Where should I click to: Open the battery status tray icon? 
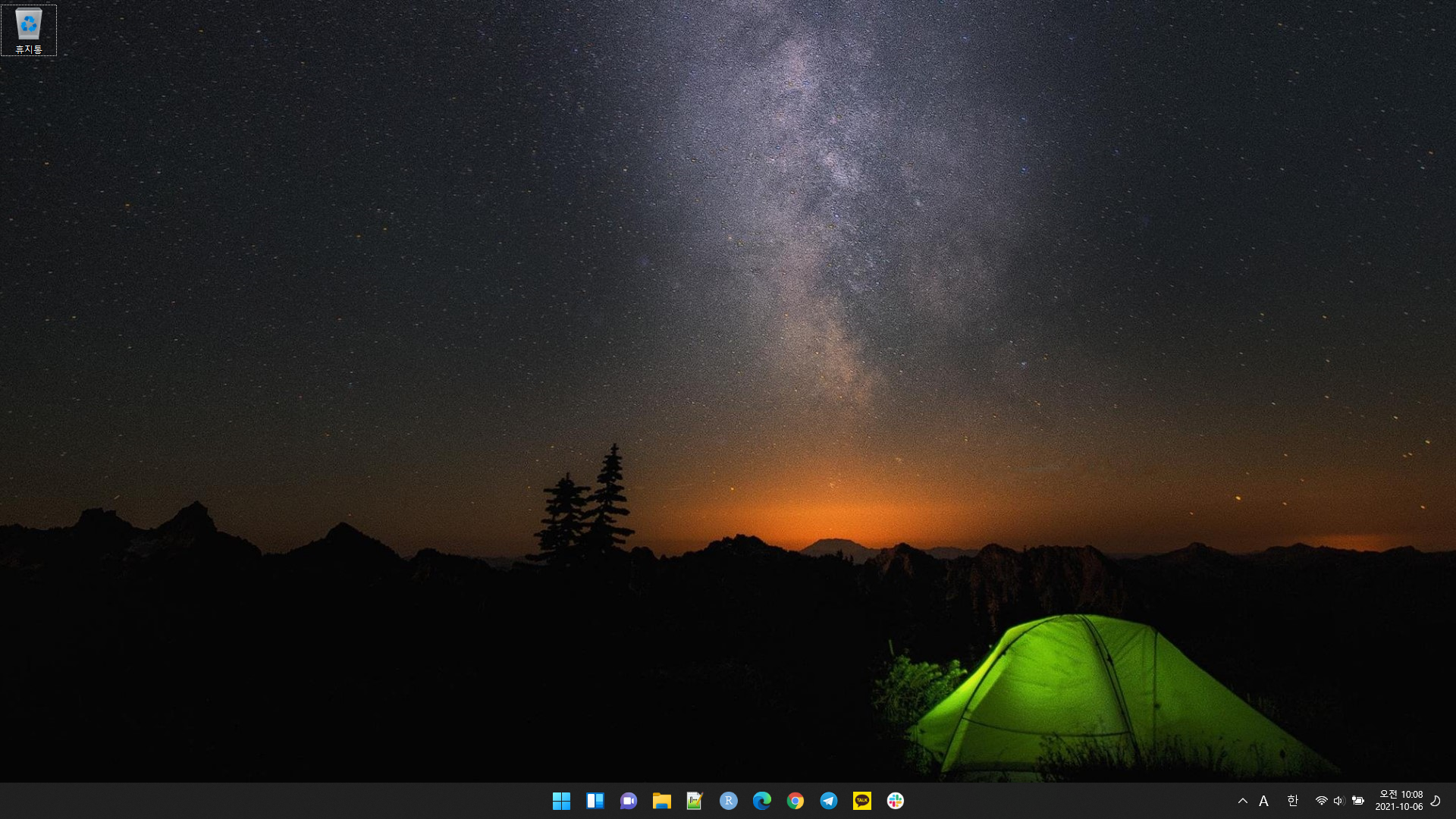click(x=1357, y=801)
